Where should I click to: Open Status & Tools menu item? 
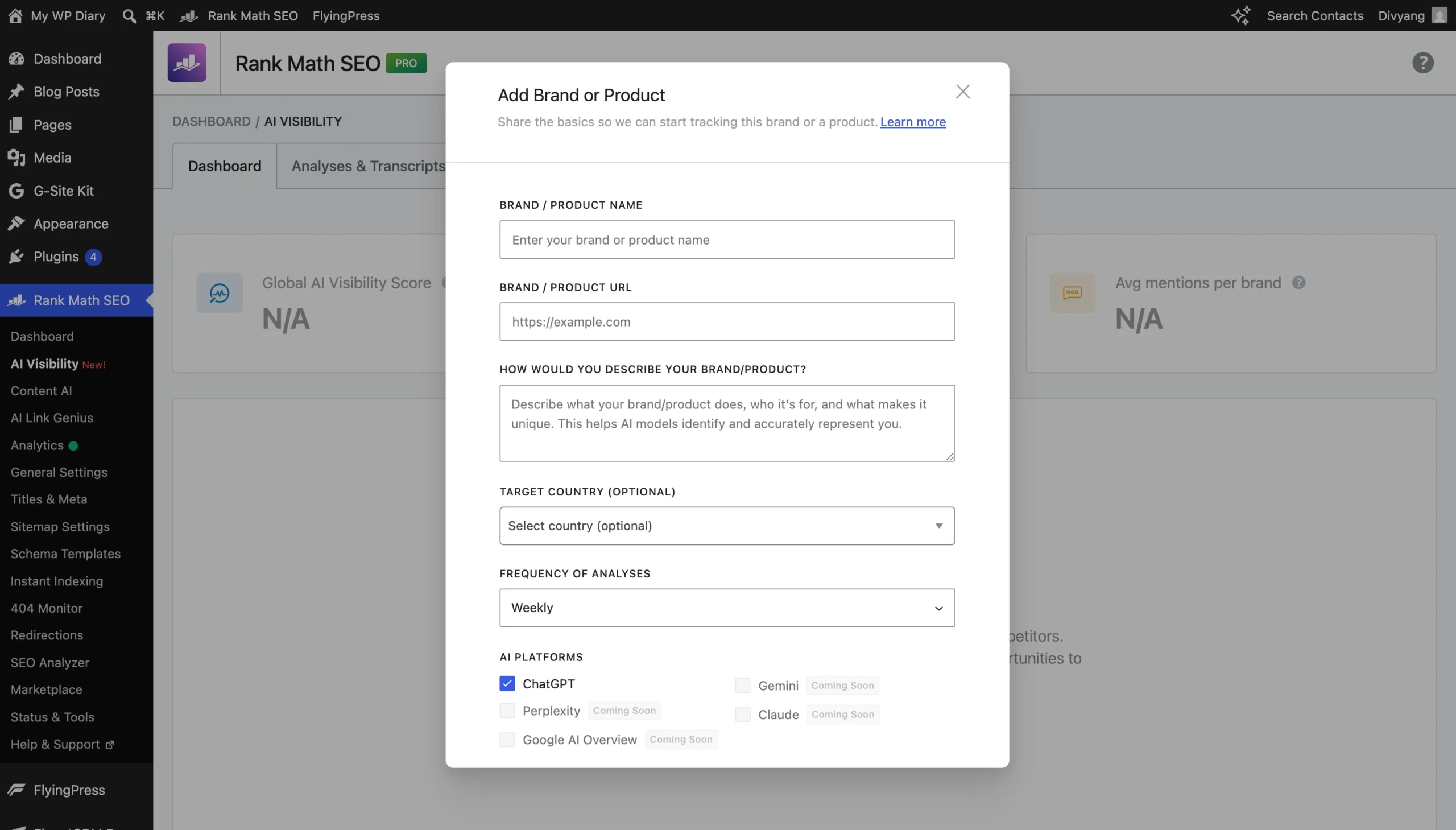52,717
